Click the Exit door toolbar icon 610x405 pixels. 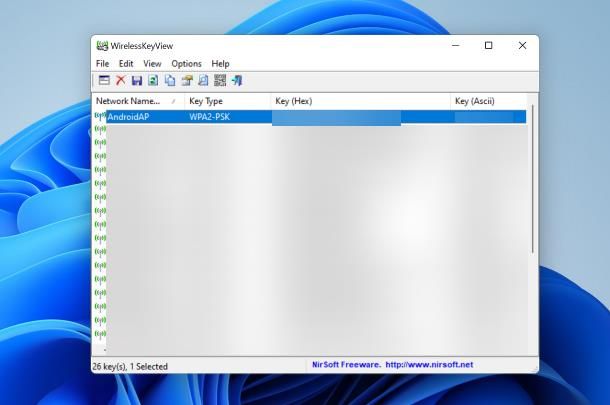pyautogui.click(x=237, y=80)
